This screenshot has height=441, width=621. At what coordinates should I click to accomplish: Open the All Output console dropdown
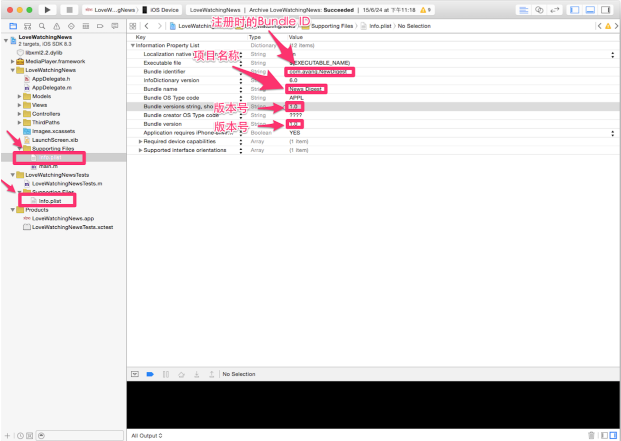147,436
